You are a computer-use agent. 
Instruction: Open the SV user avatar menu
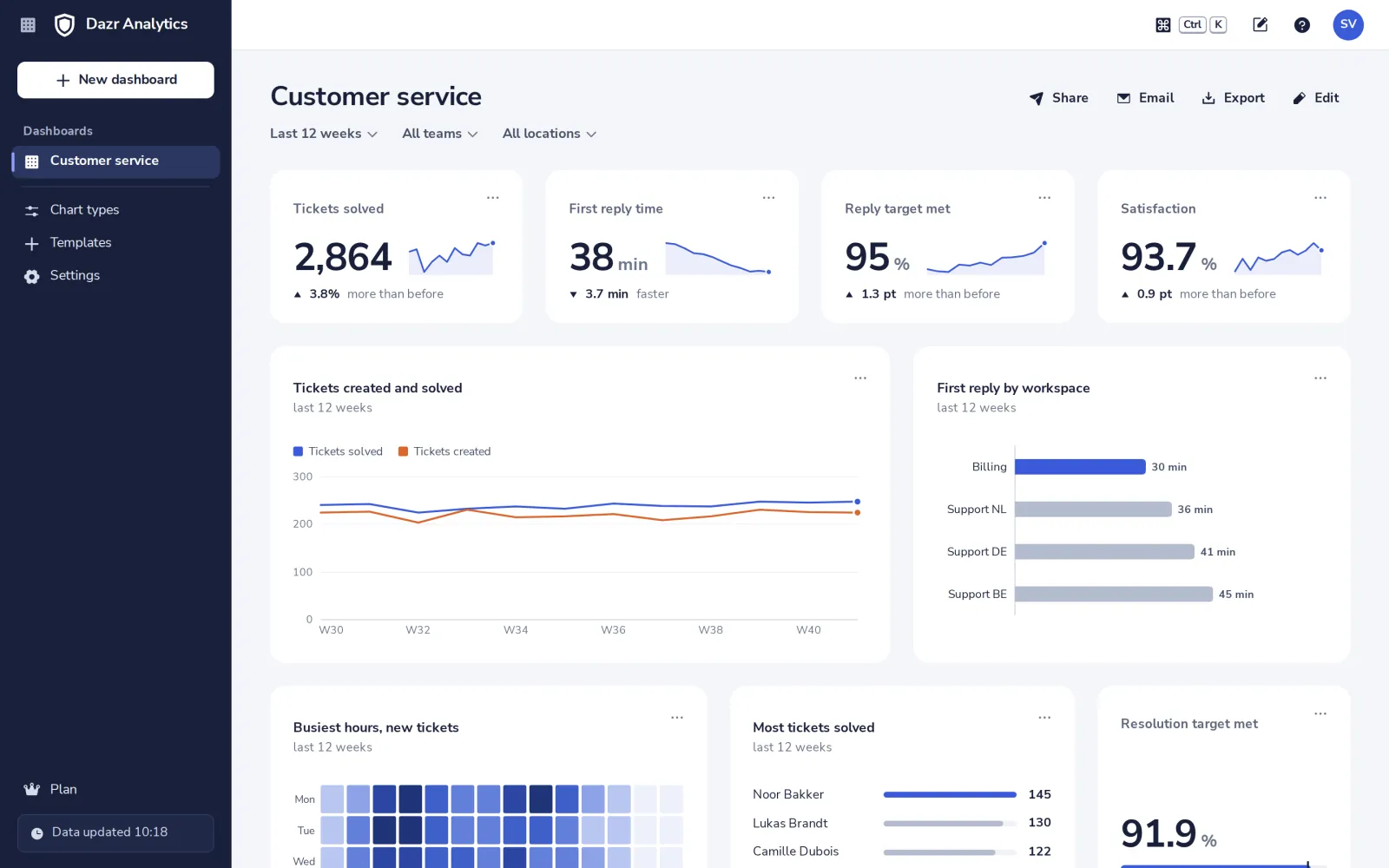pos(1348,24)
